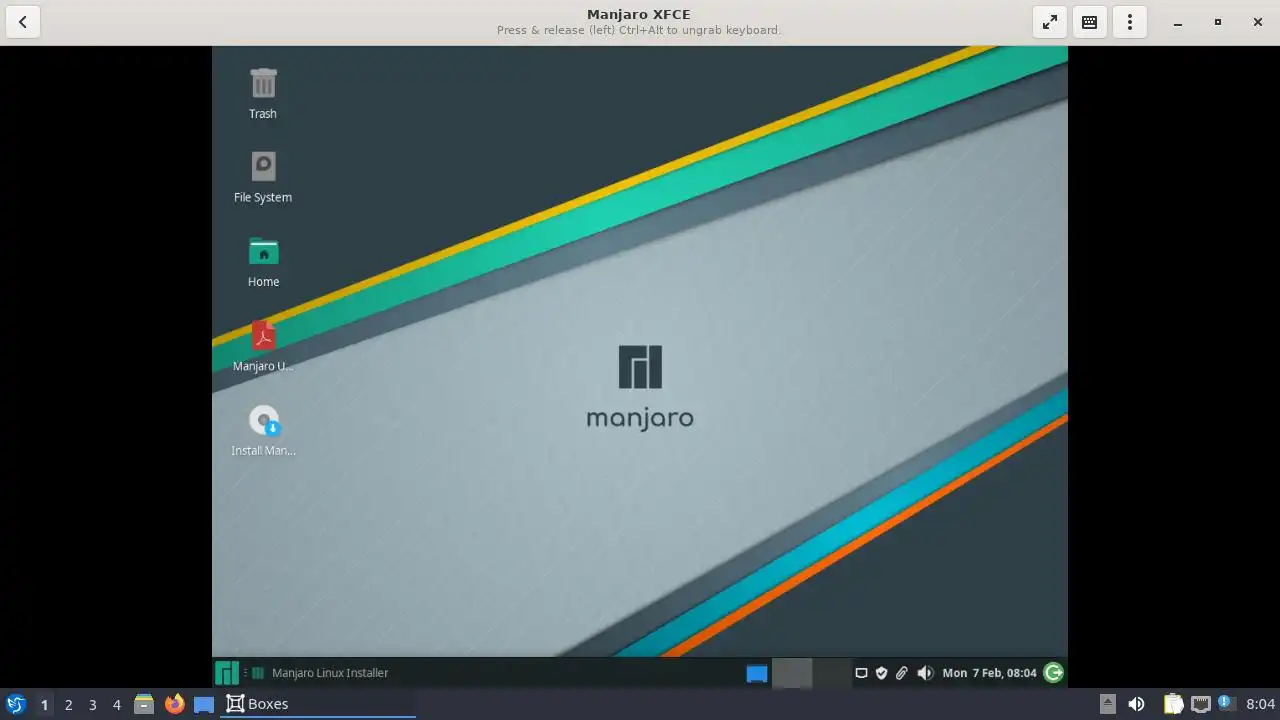Click the host clock showing 8:04
Viewport: 1280px width, 720px height.
coord(1261,704)
